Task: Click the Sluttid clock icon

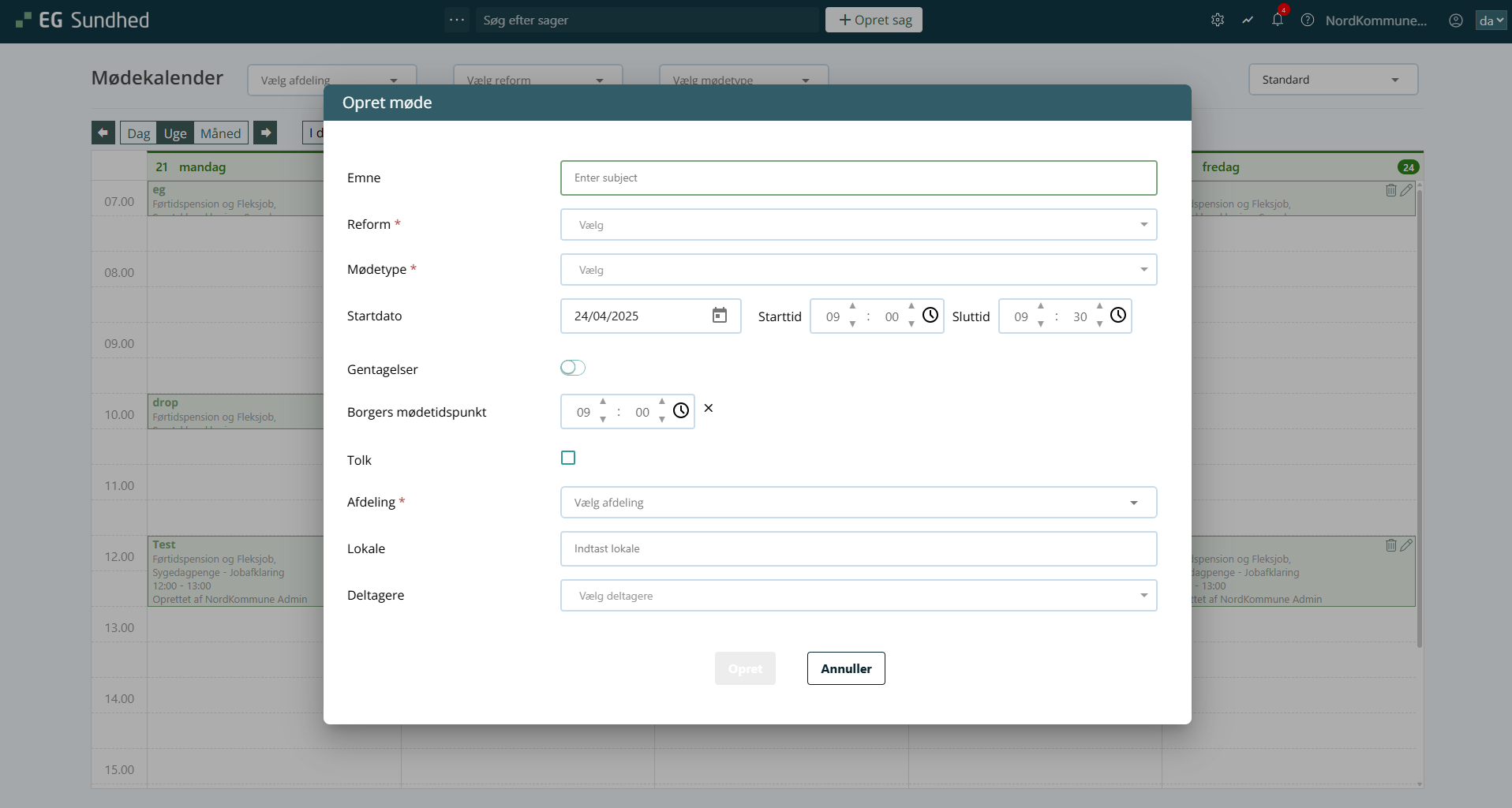Action: pyautogui.click(x=1118, y=316)
